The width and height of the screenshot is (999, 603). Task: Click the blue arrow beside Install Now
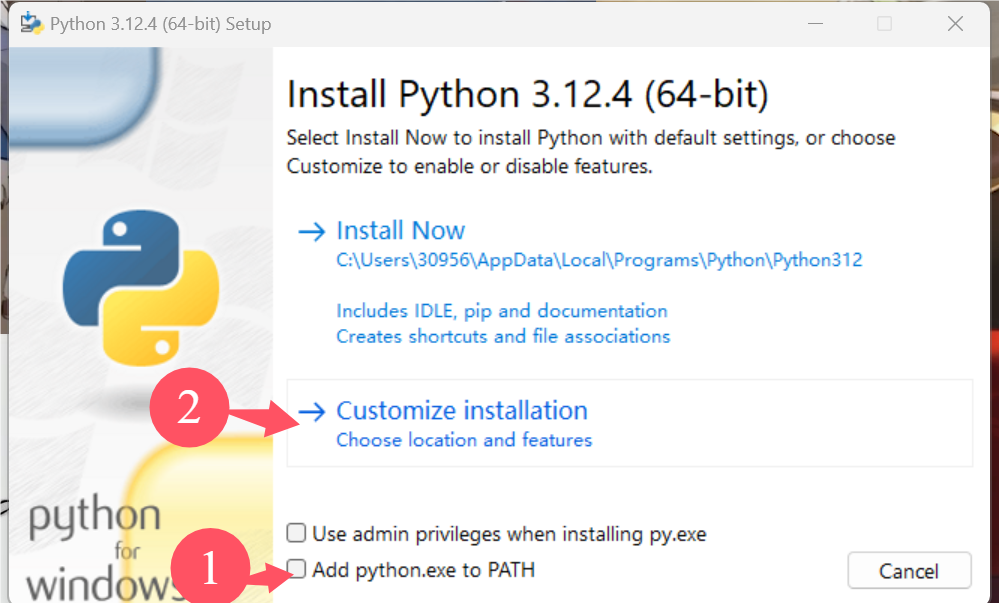[x=312, y=231]
